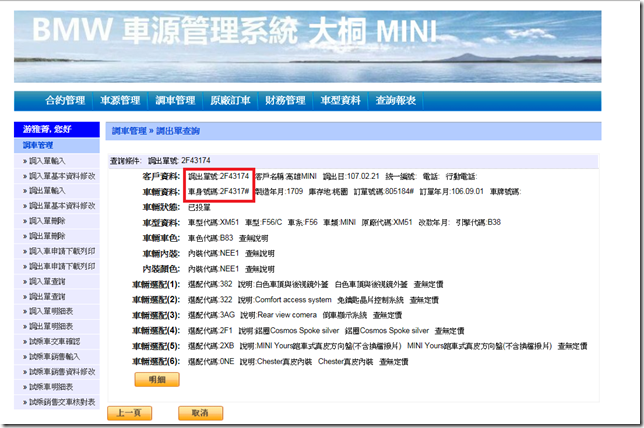Click the 調出單查詢 breadcrumb text

coord(178,131)
